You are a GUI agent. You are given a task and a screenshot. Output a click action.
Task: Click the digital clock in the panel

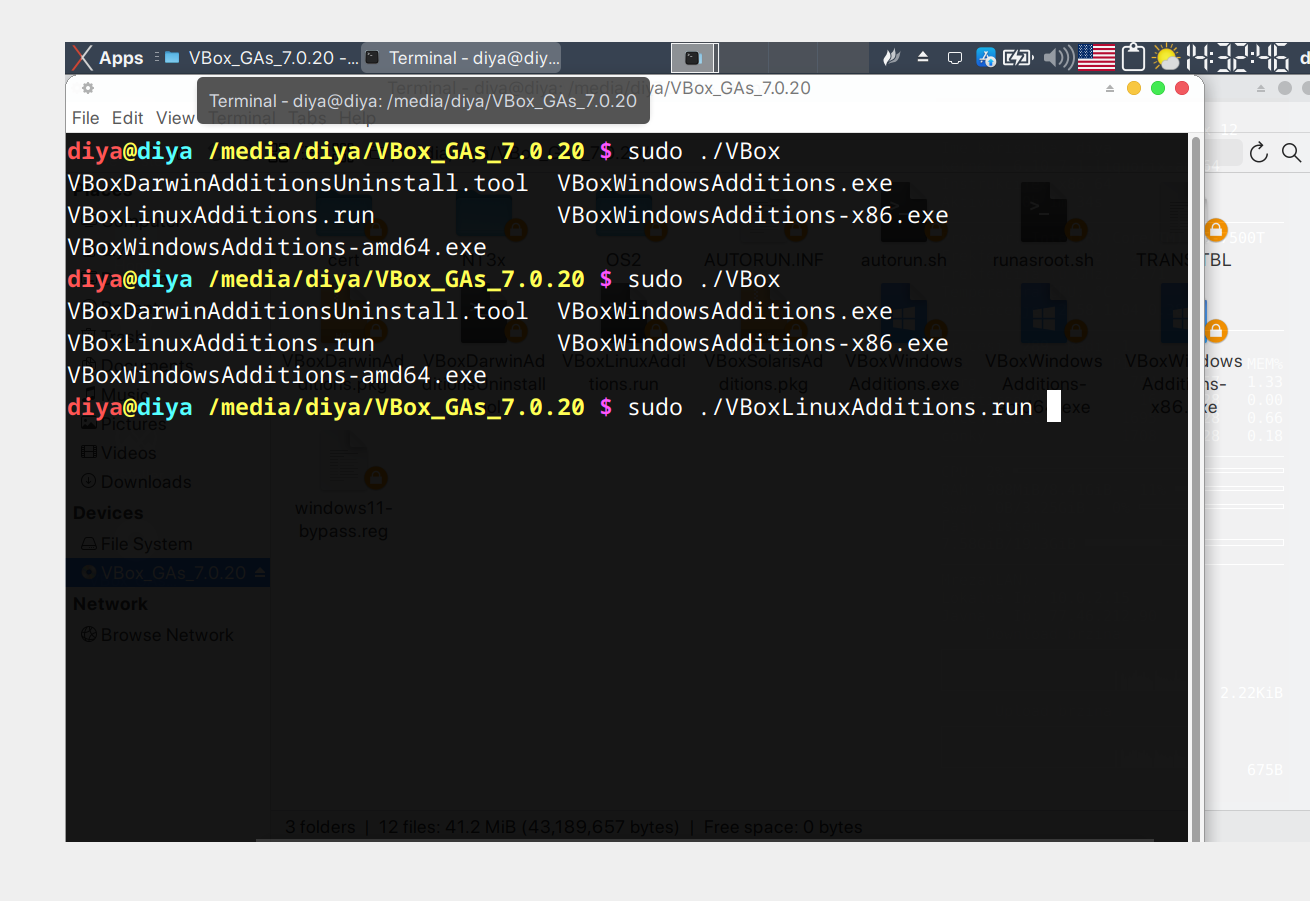[1237, 58]
